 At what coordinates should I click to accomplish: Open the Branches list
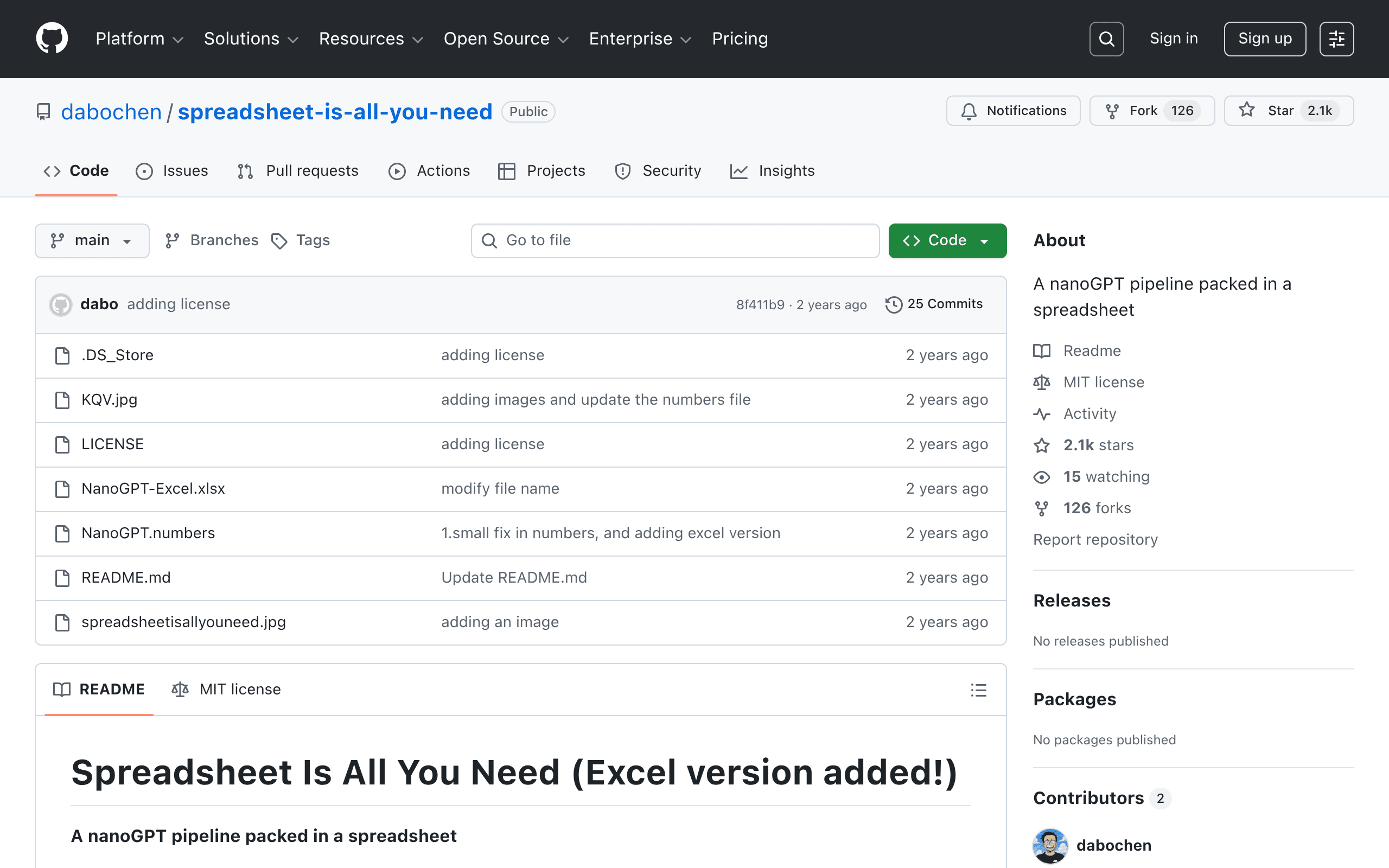211,240
